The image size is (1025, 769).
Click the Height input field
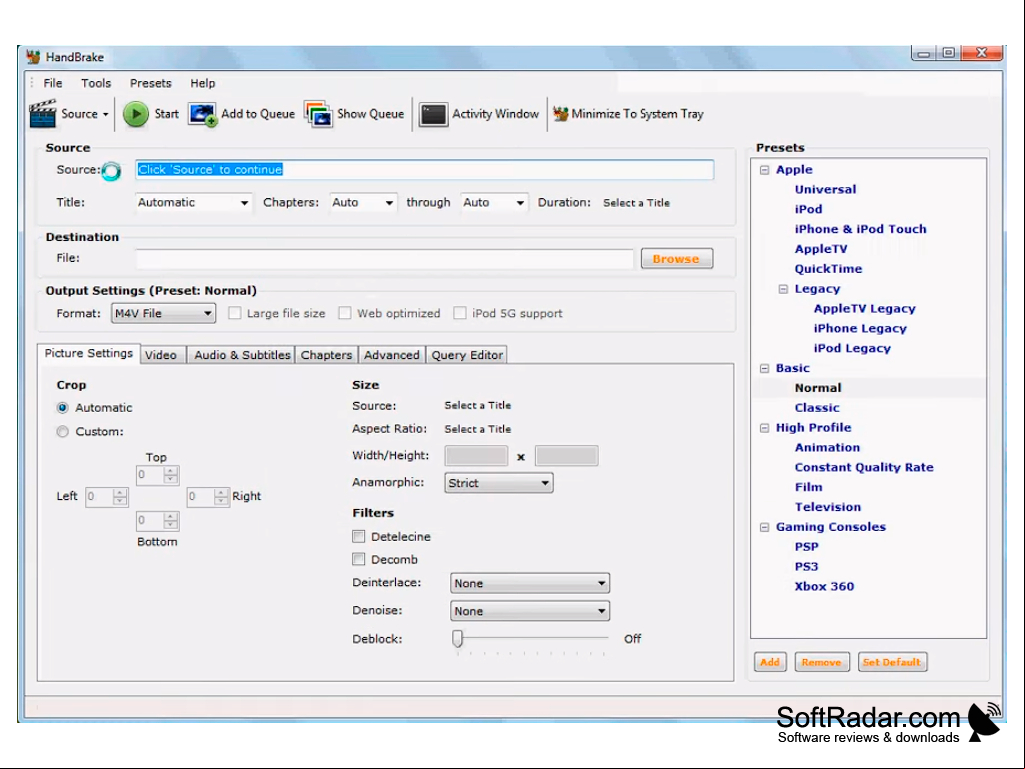click(x=566, y=456)
